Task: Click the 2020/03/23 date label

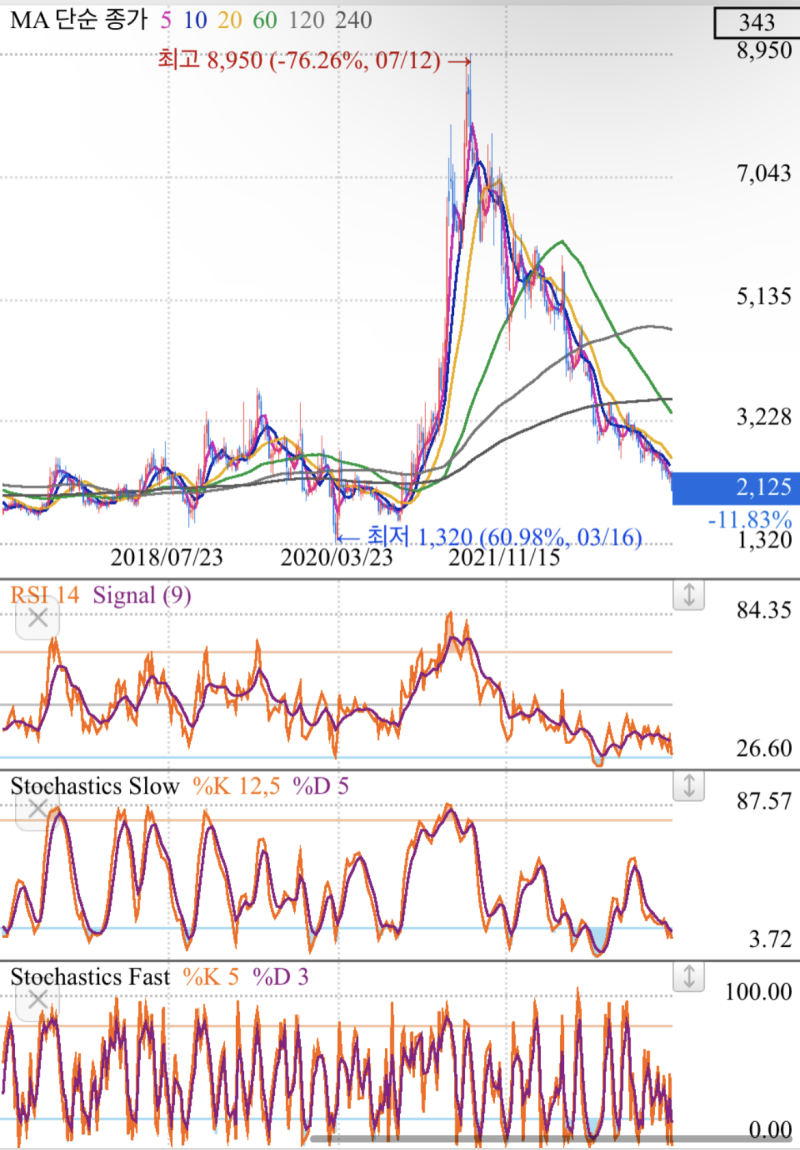Action: point(337,557)
